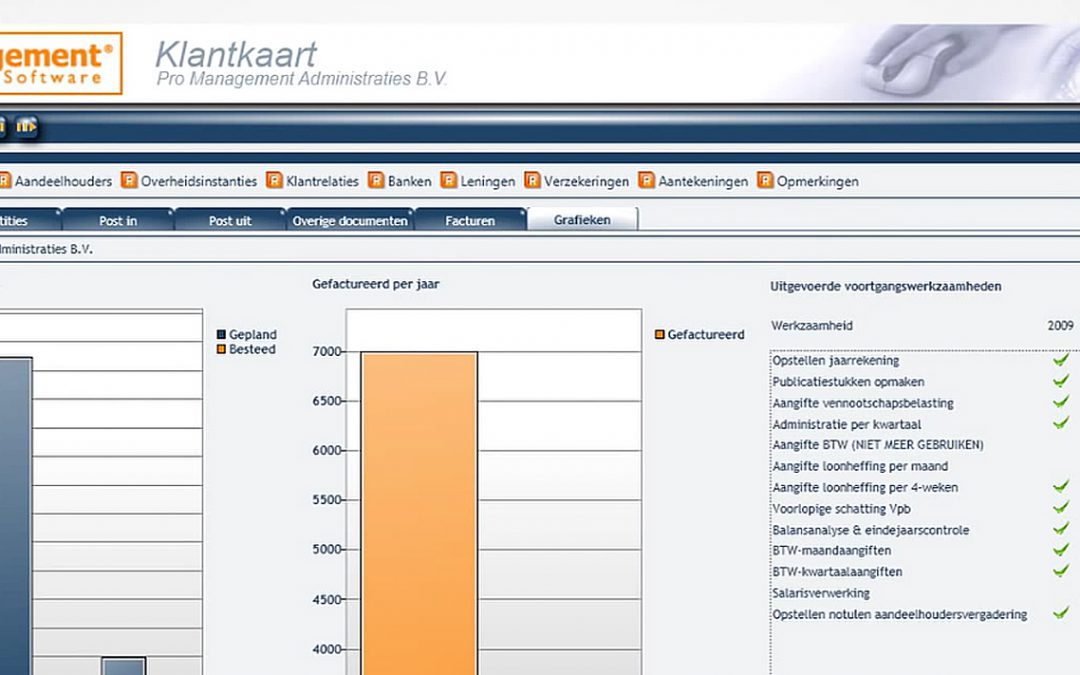Switch to the Overige documenten tab
The image size is (1080, 675).
(350, 220)
